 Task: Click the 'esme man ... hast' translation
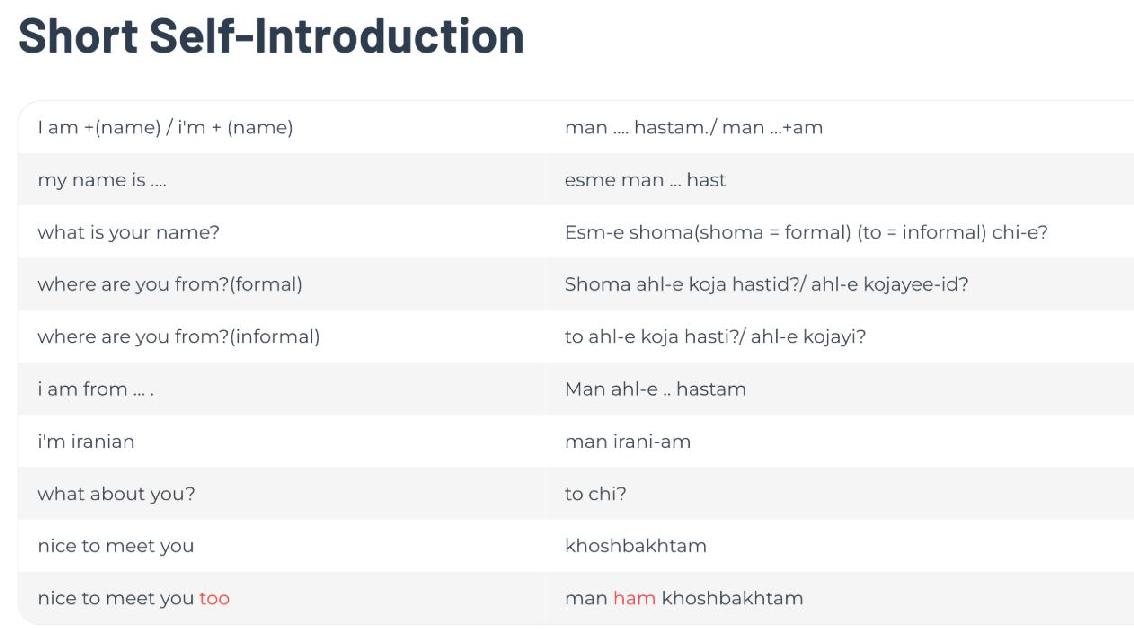(x=645, y=180)
